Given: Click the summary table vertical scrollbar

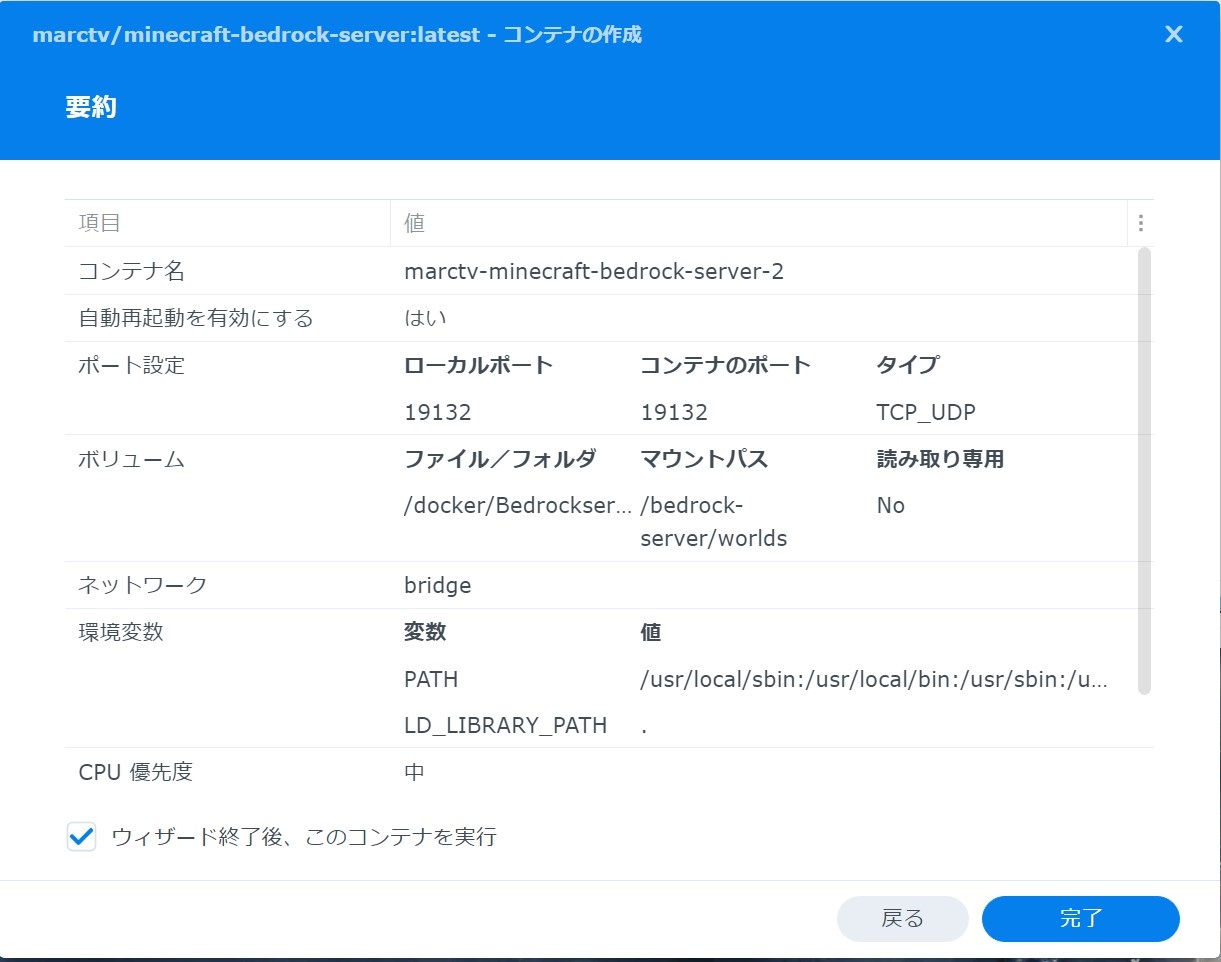Looking at the screenshot, I should (x=1144, y=470).
